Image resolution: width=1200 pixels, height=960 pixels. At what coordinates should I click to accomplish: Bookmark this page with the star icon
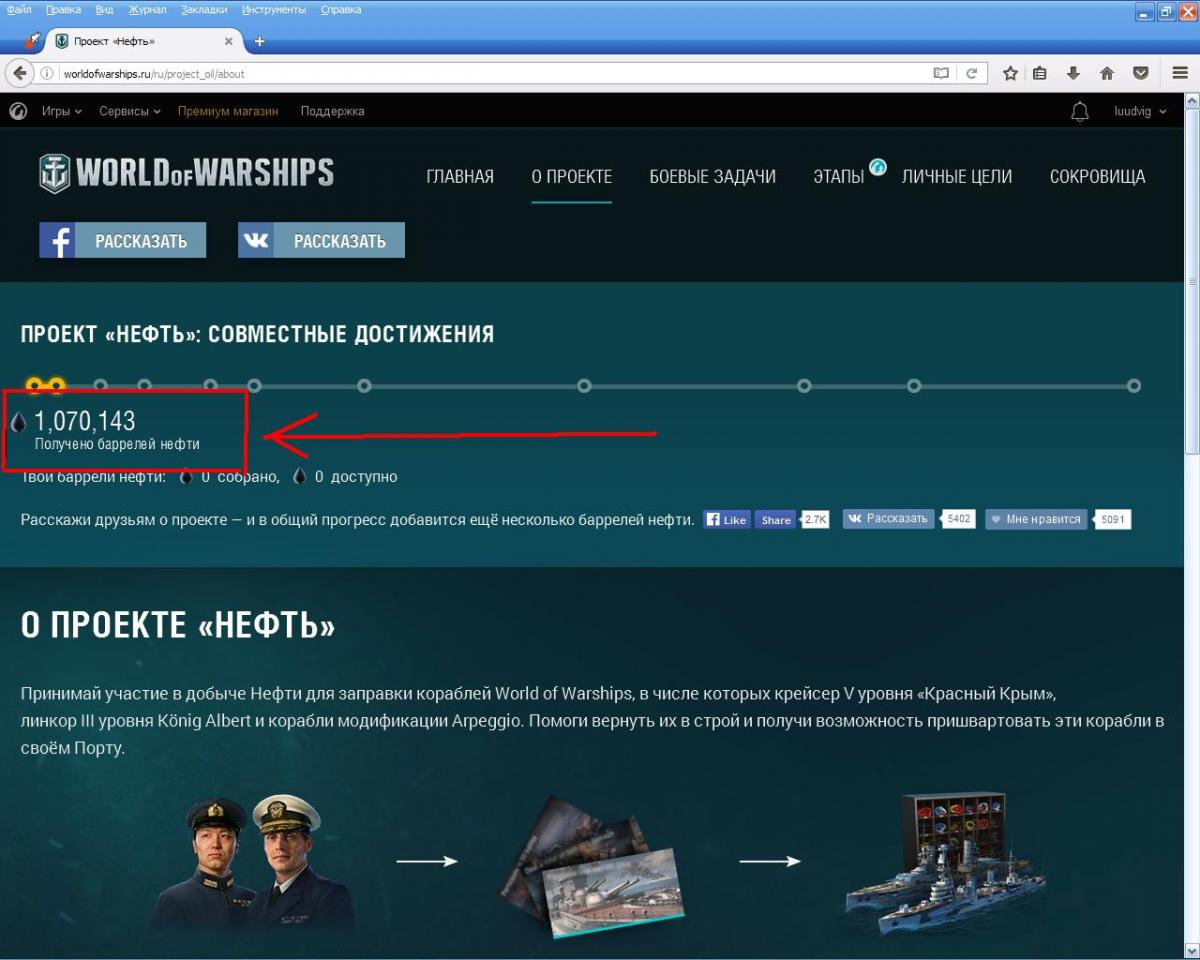(1011, 73)
